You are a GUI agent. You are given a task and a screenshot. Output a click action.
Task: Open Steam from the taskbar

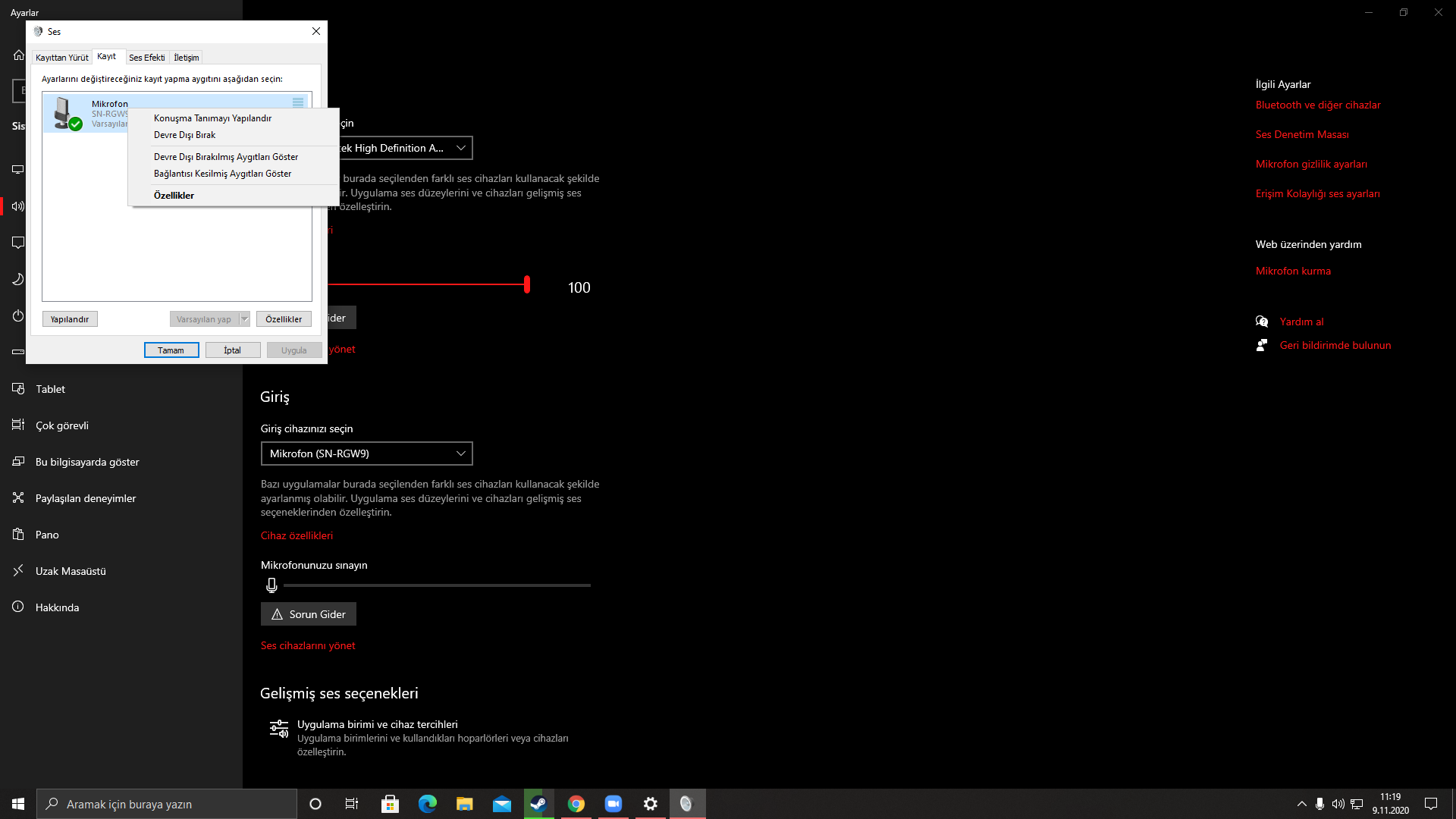(538, 804)
